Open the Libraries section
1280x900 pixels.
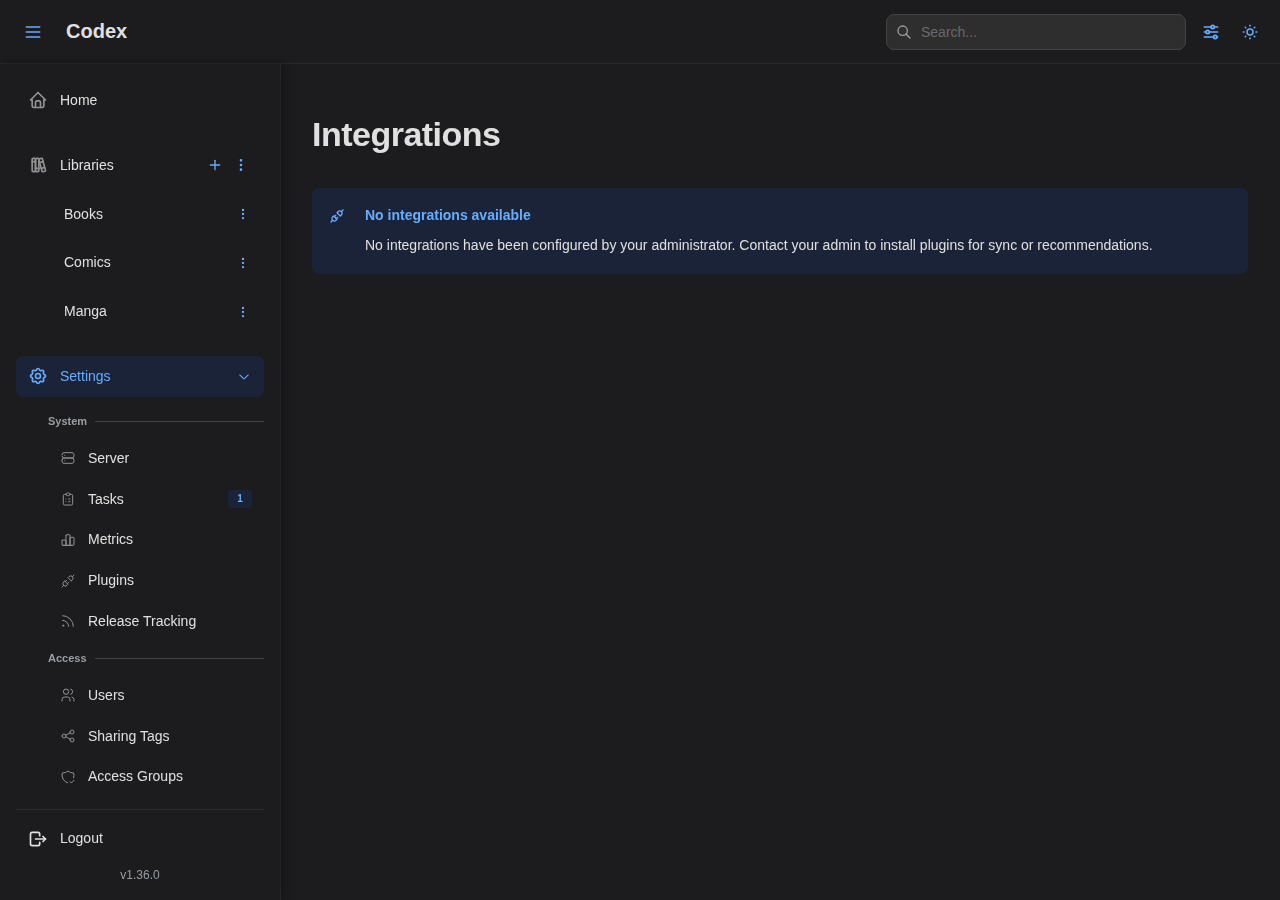tap(140, 165)
